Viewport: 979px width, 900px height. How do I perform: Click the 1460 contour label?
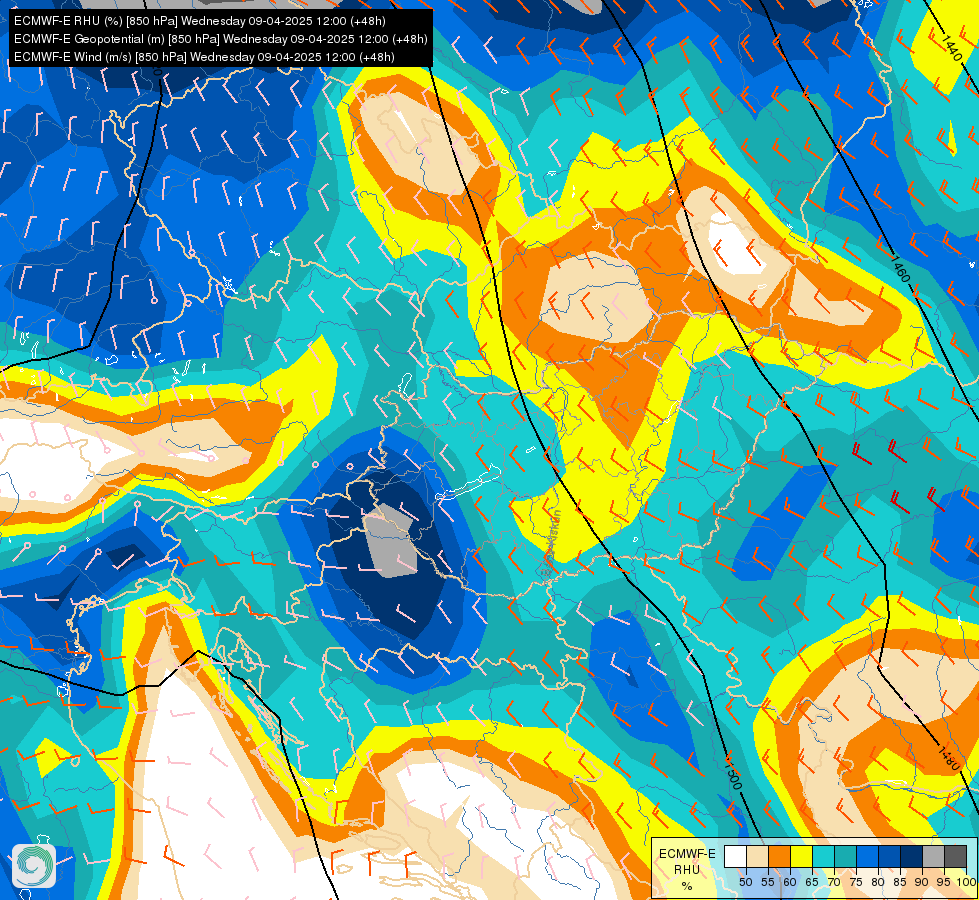point(899,269)
